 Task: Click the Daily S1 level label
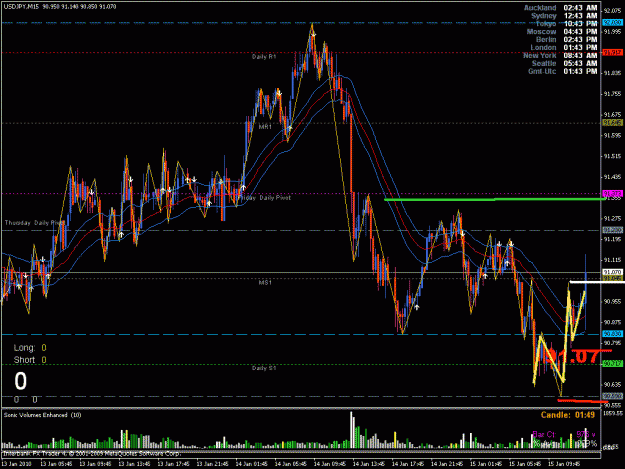(264, 368)
